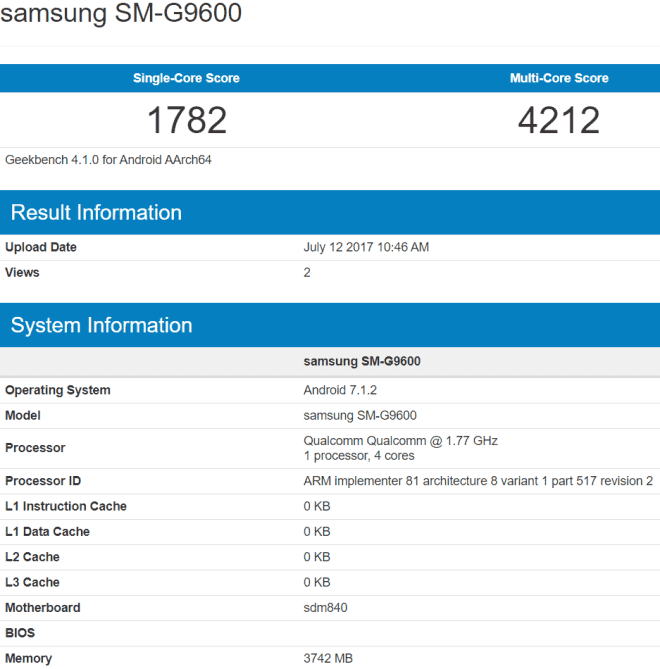Click the bold samsung SM-G9600 column header
Image resolution: width=660 pixels, height=669 pixels.
(x=361, y=361)
